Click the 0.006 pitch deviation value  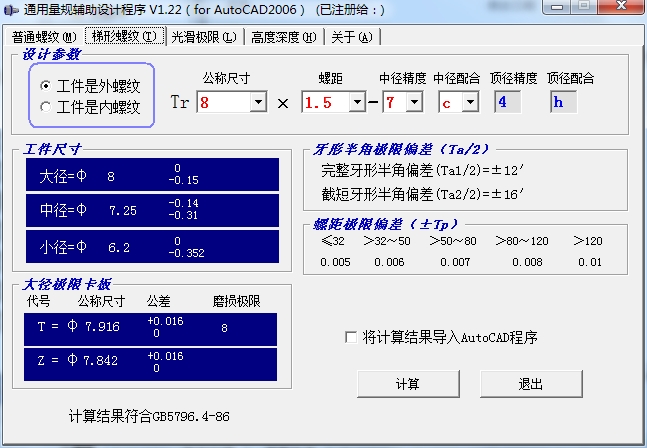click(x=389, y=262)
